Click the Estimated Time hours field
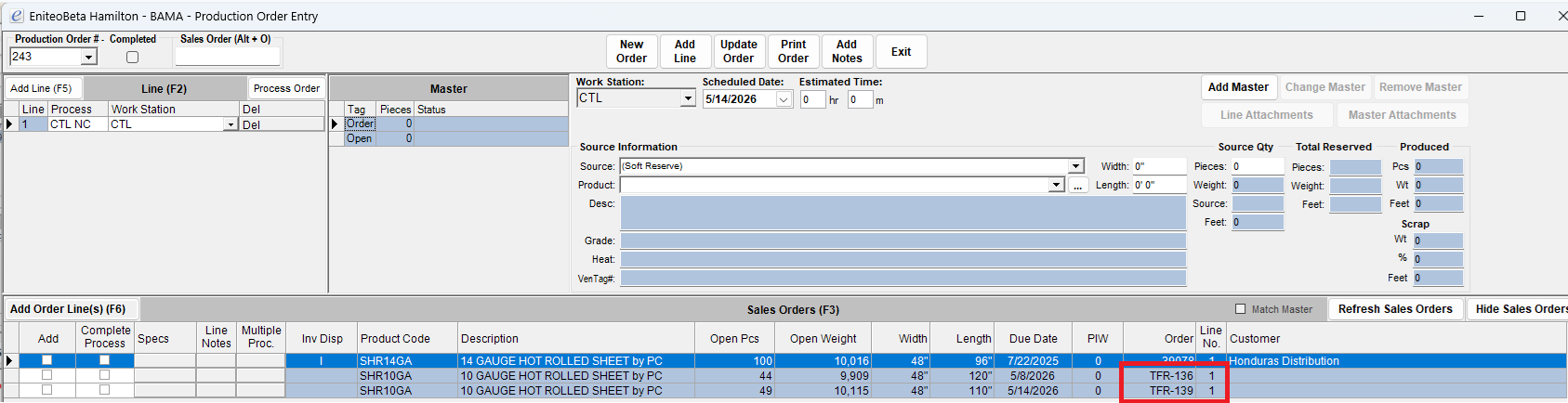This screenshot has height=403, width=1568. tap(812, 99)
